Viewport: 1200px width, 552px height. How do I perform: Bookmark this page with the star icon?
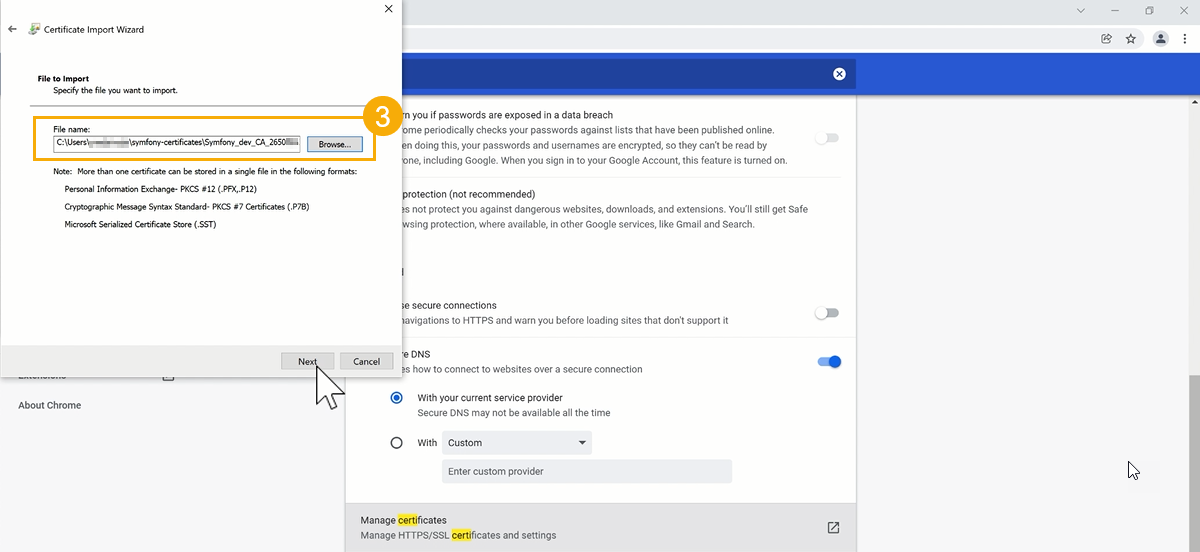pyautogui.click(x=1130, y=39)
